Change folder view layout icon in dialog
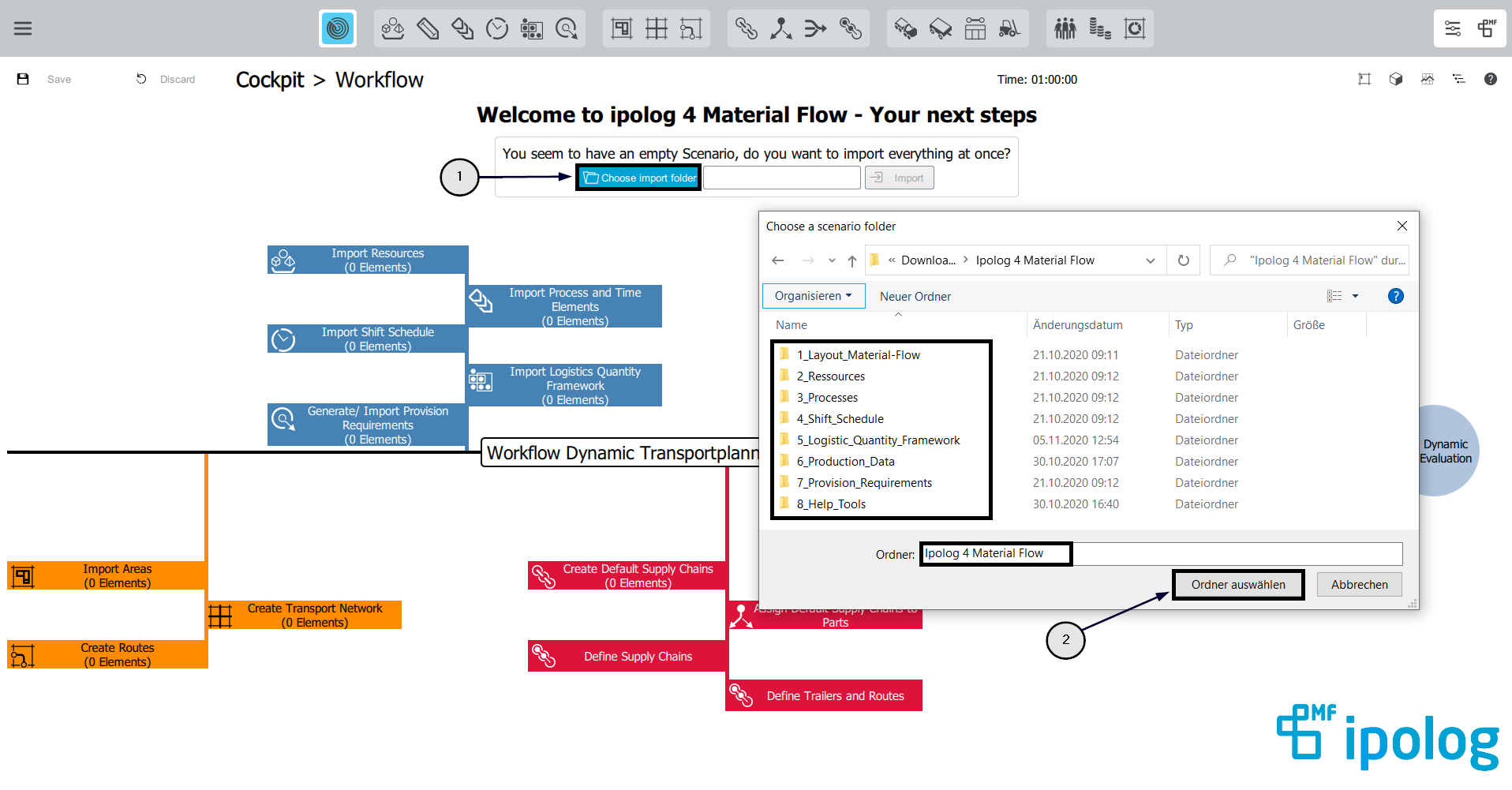The image size is (1512, 790). pos(1334,296)
